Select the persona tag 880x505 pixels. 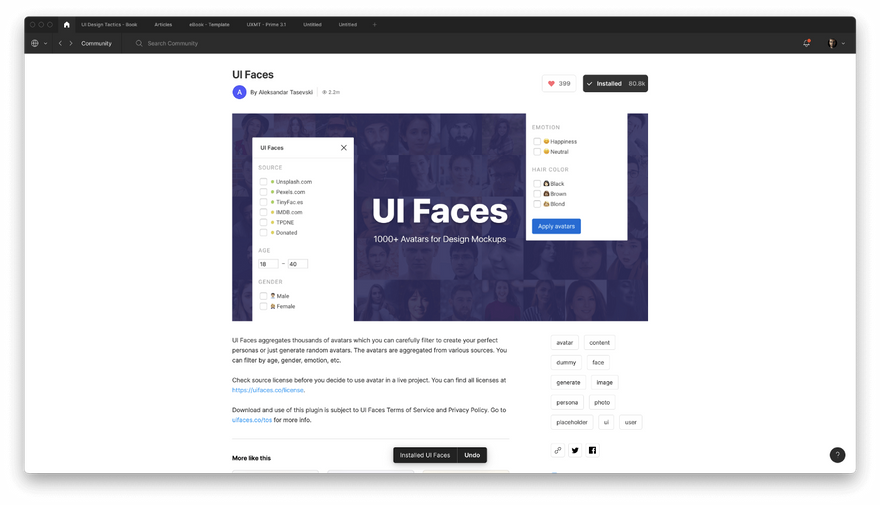(x=567, y=402)
